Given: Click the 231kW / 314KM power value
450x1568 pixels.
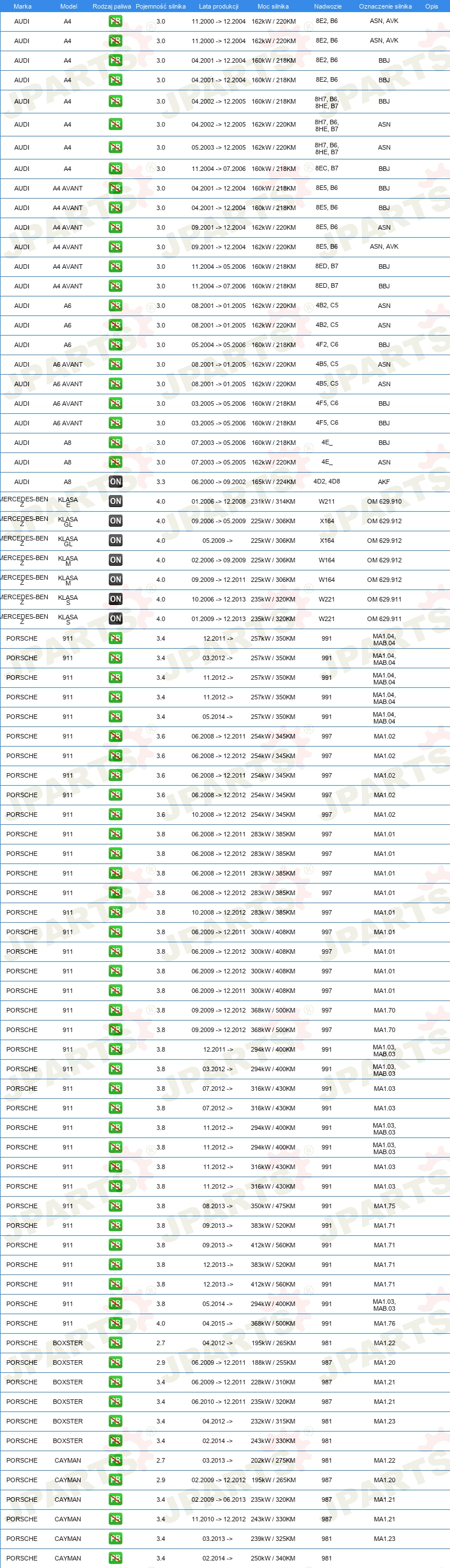Looking at the screenshot, I should 273,501.
